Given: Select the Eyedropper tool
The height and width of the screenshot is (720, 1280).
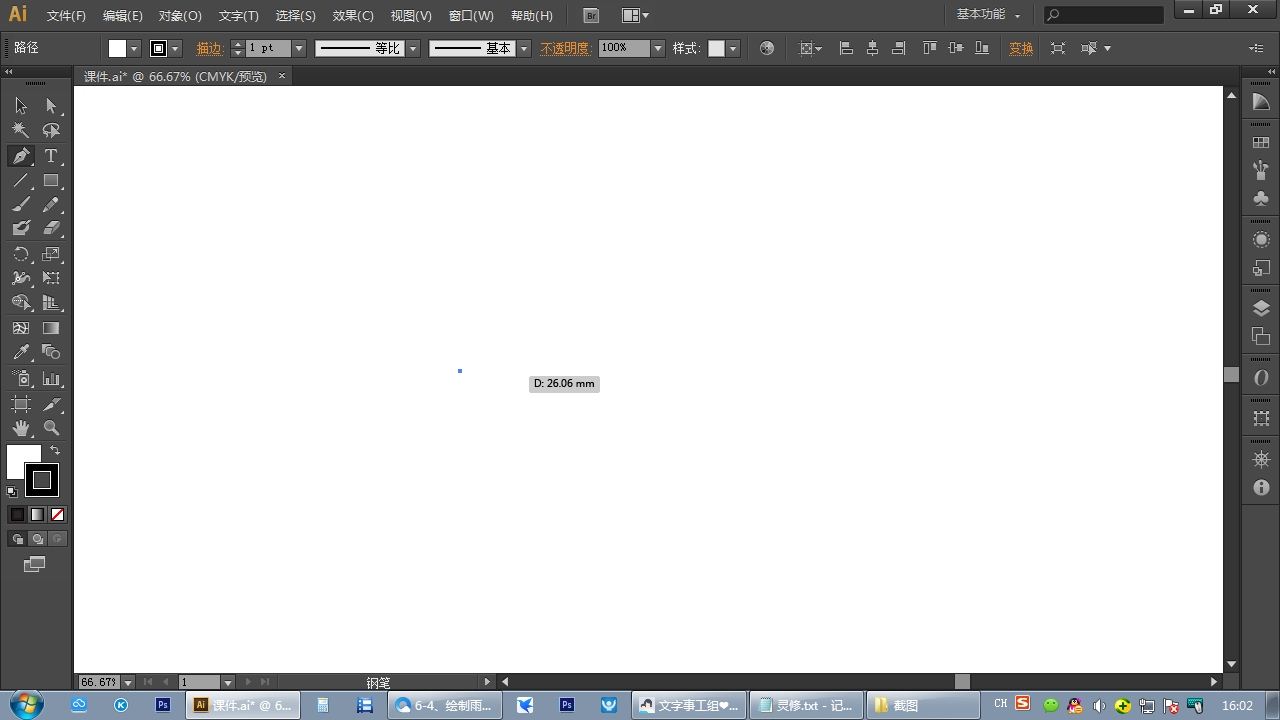Looking at the screenshot, I should pos(21,353).
